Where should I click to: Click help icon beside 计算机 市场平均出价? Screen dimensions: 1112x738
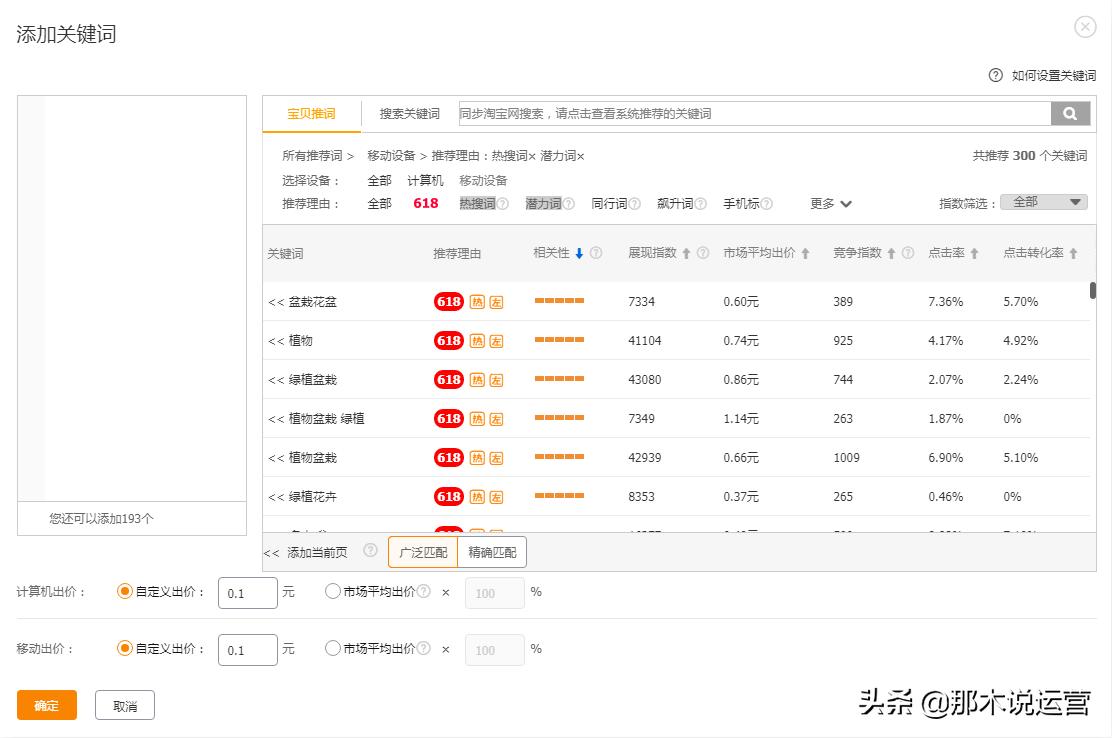(424, 591)
